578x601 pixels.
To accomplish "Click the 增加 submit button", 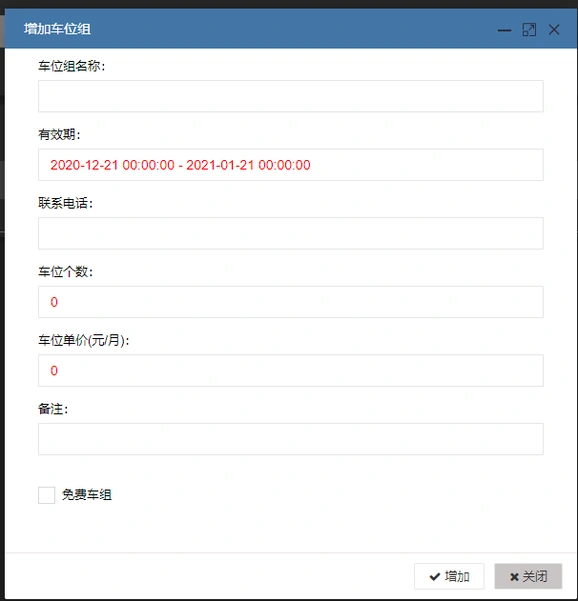I will click(449, 576).
